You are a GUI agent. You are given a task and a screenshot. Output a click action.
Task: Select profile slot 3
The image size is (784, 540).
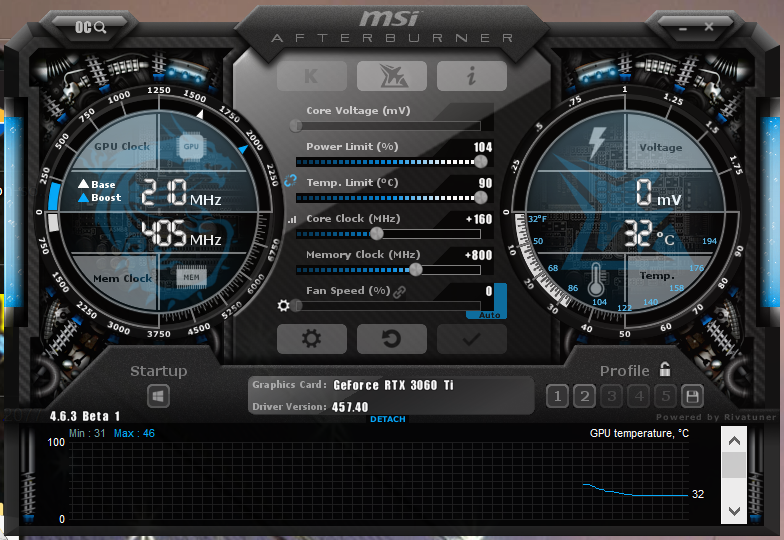click(612, 396)
